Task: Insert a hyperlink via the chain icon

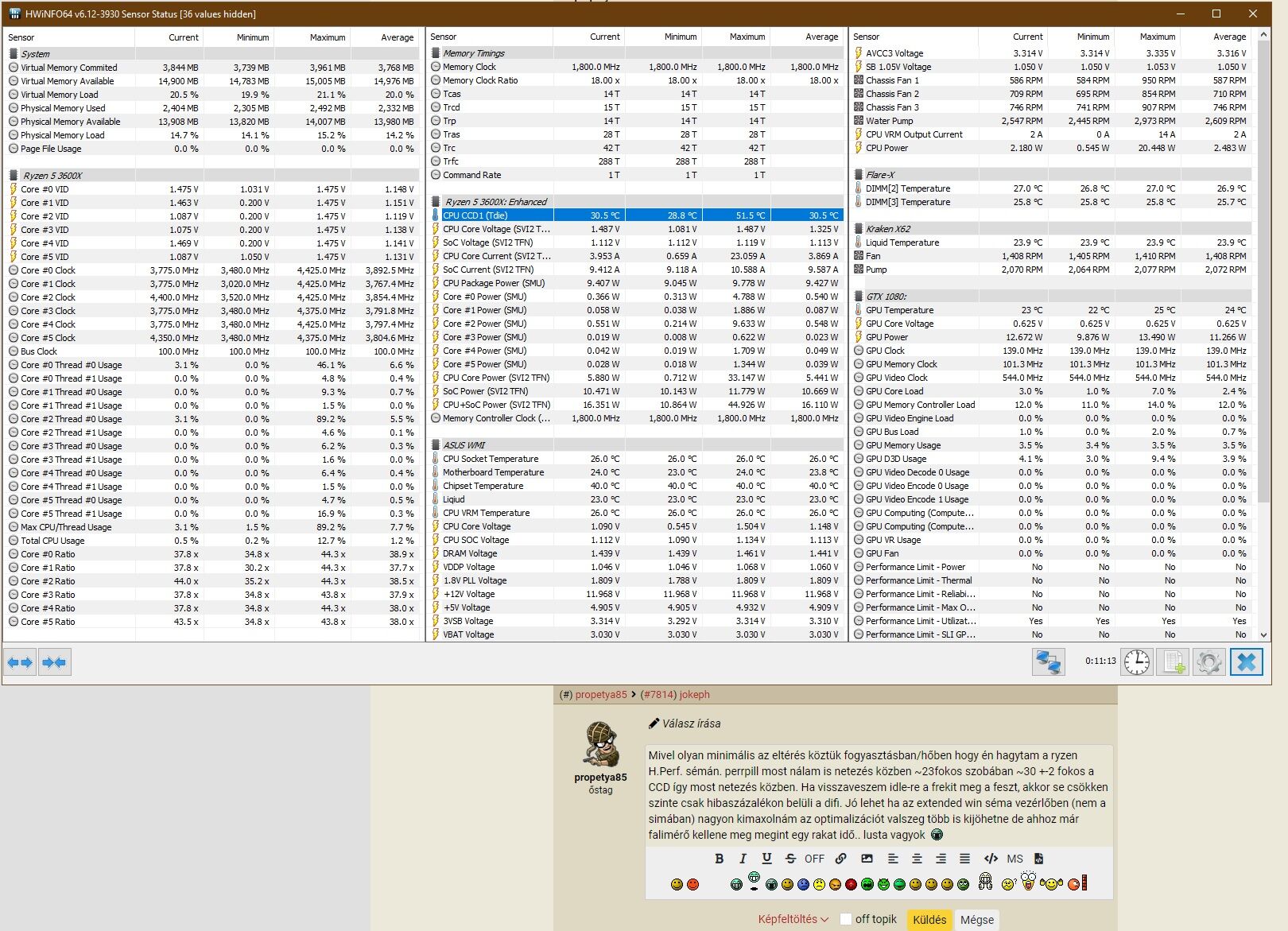Action: pyautogui.click(x=840, y=859)
